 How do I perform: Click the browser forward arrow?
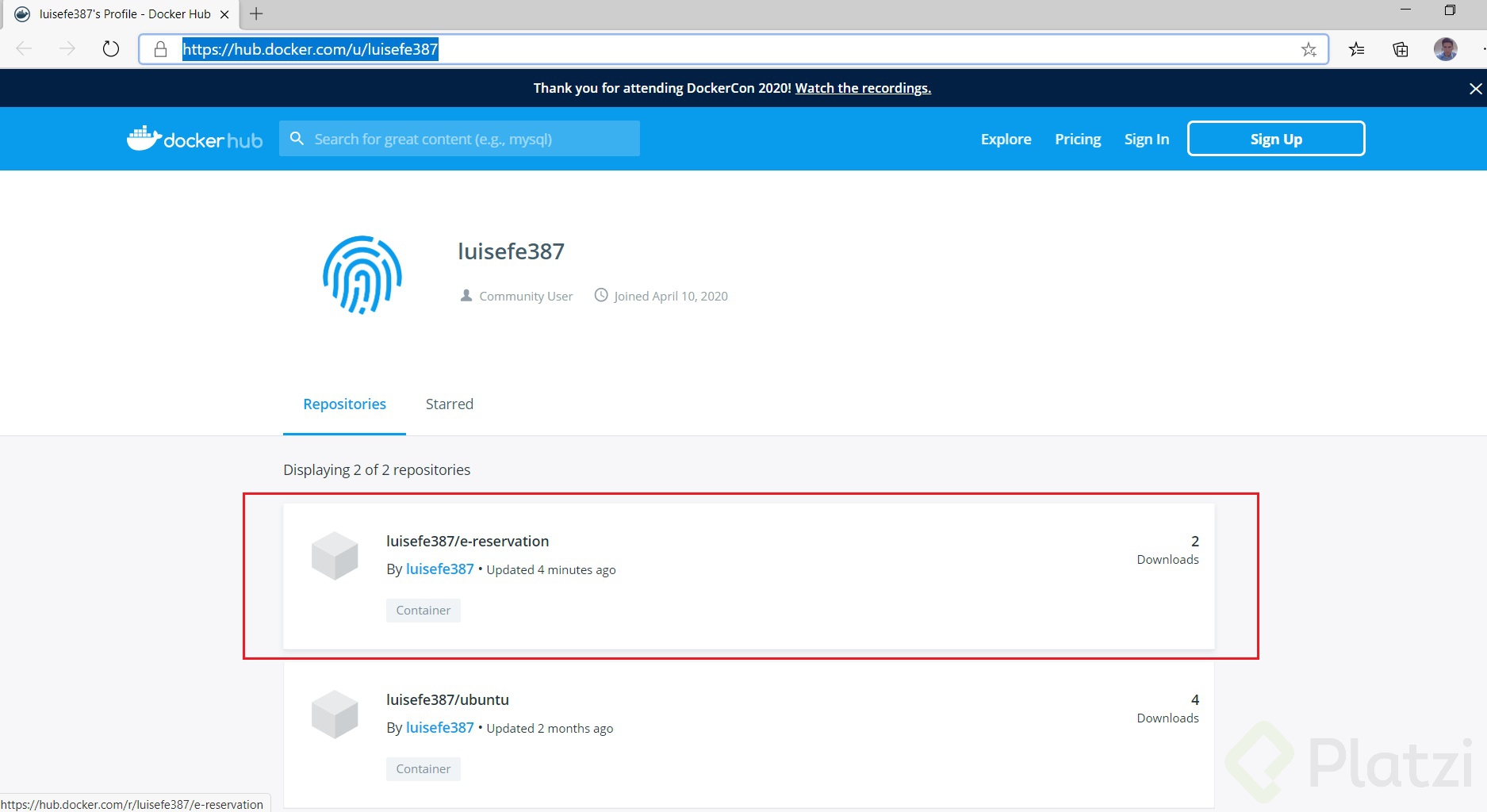tap(67, 49)
